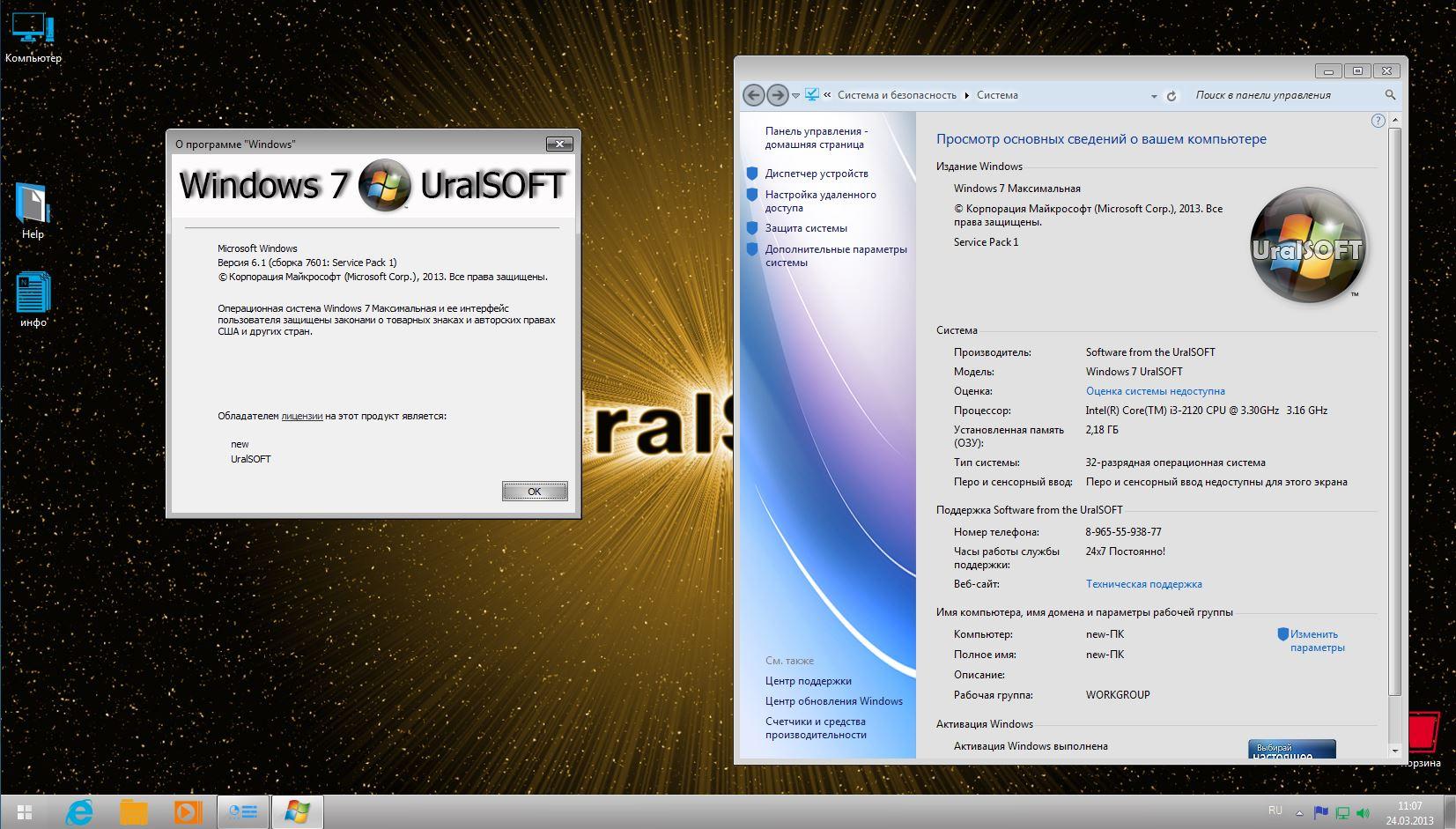
Task: Click the Start button on taskbar
Action: pyautogui.click(x=25, y=811)
